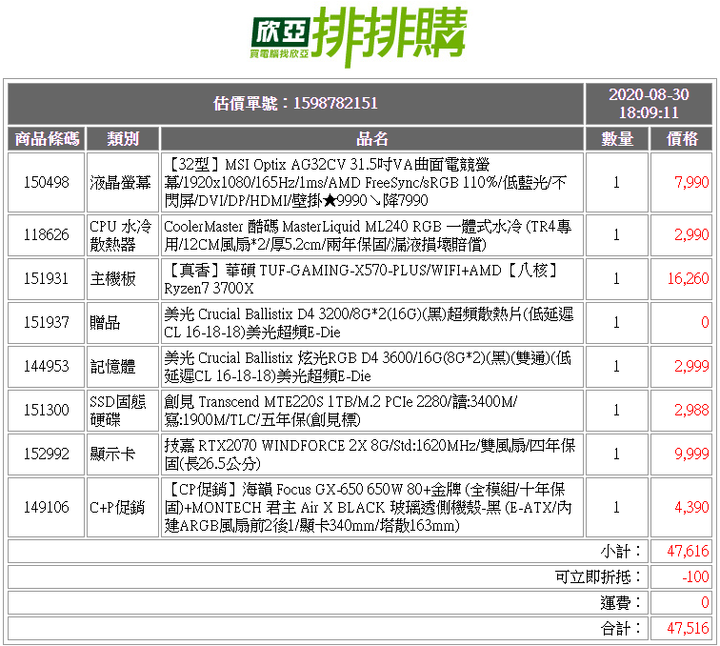Click quantity 1 in 液晶螢幕 row

point(616,182)
